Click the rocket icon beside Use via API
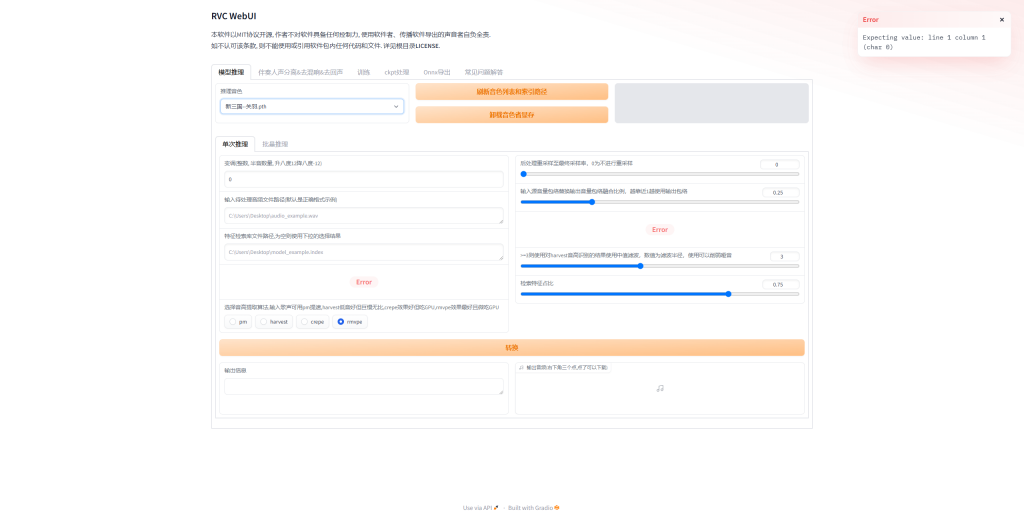 [496, 508]
